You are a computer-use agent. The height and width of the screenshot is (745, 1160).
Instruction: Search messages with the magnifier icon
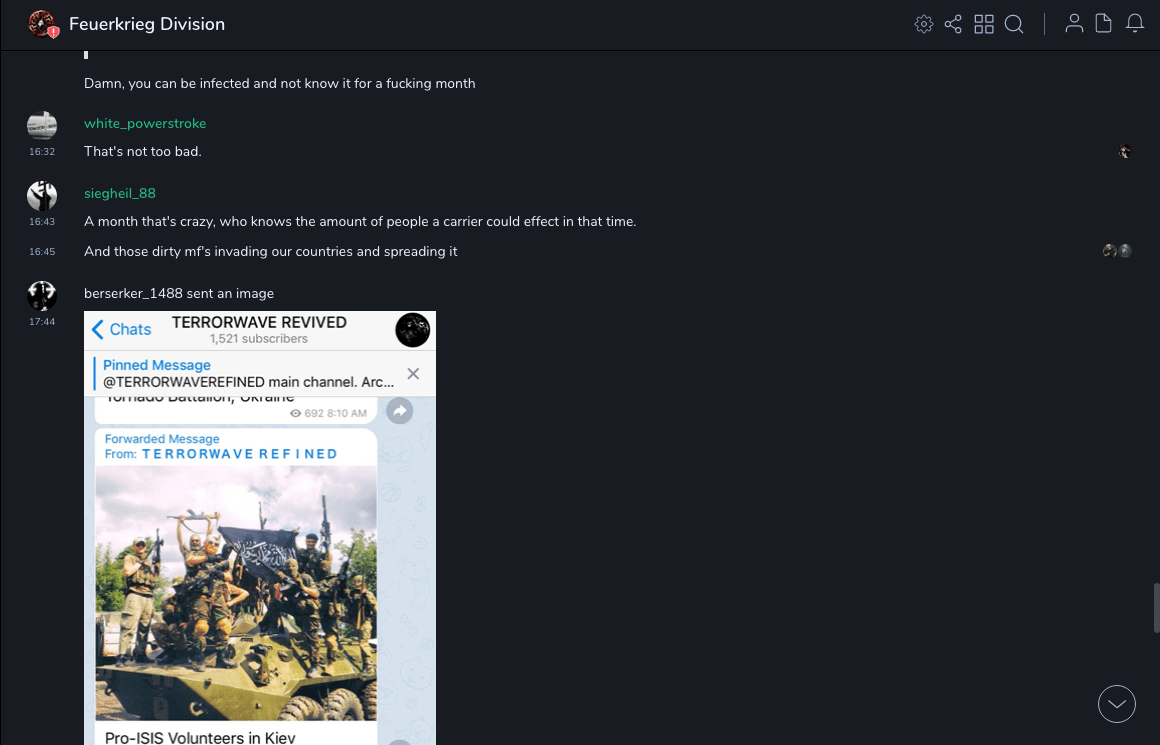(1014, 24)
